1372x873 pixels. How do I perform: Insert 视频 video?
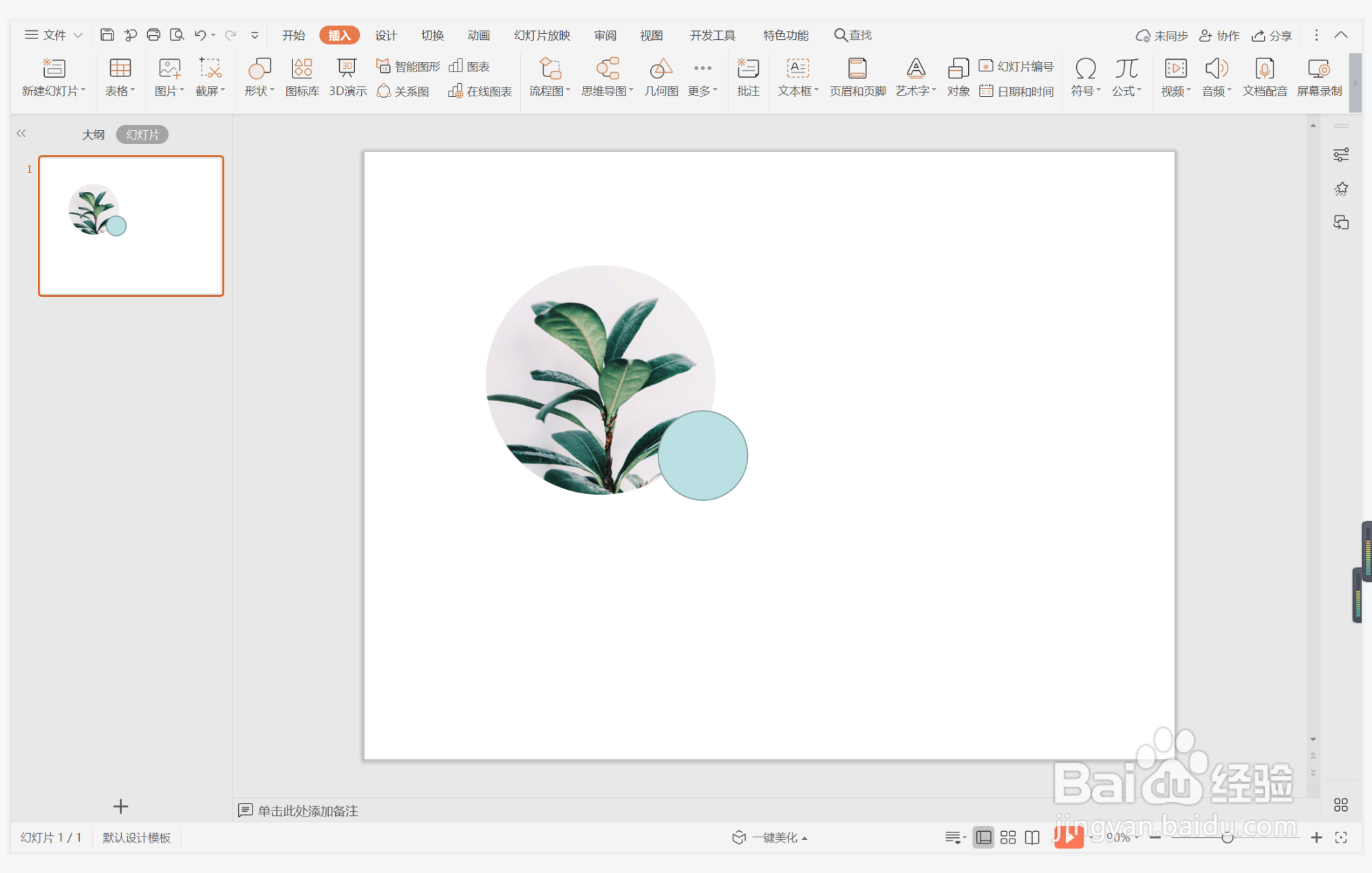point(1176,77)
